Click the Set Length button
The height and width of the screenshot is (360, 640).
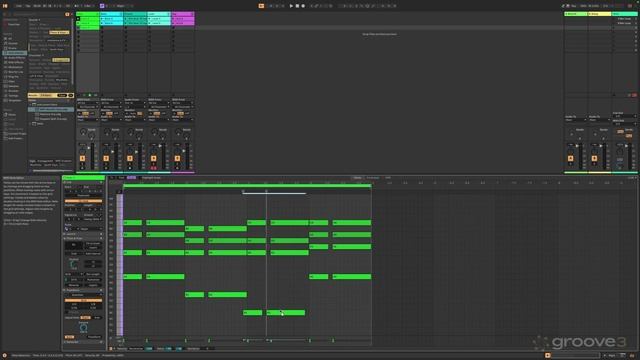(x=93, y=274)
